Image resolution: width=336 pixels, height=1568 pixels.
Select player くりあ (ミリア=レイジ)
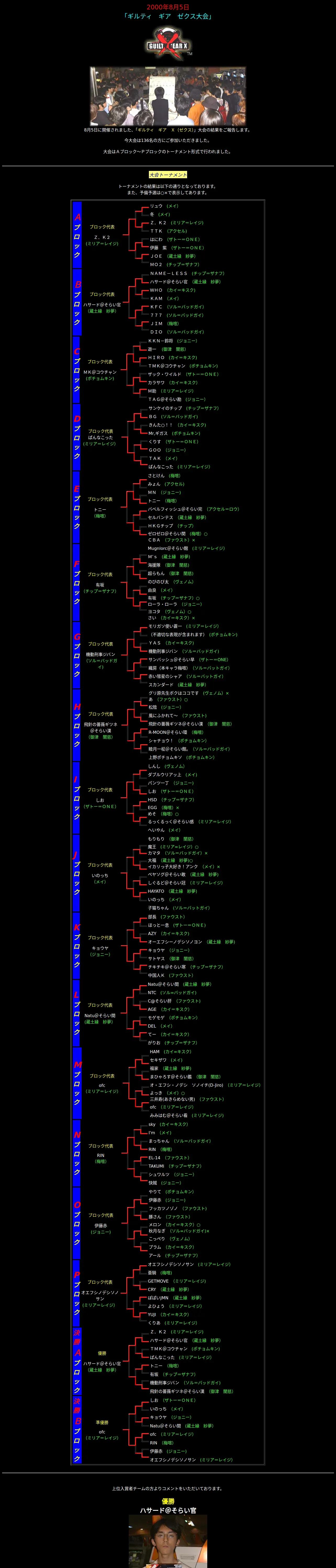[x=172, y=1323]
